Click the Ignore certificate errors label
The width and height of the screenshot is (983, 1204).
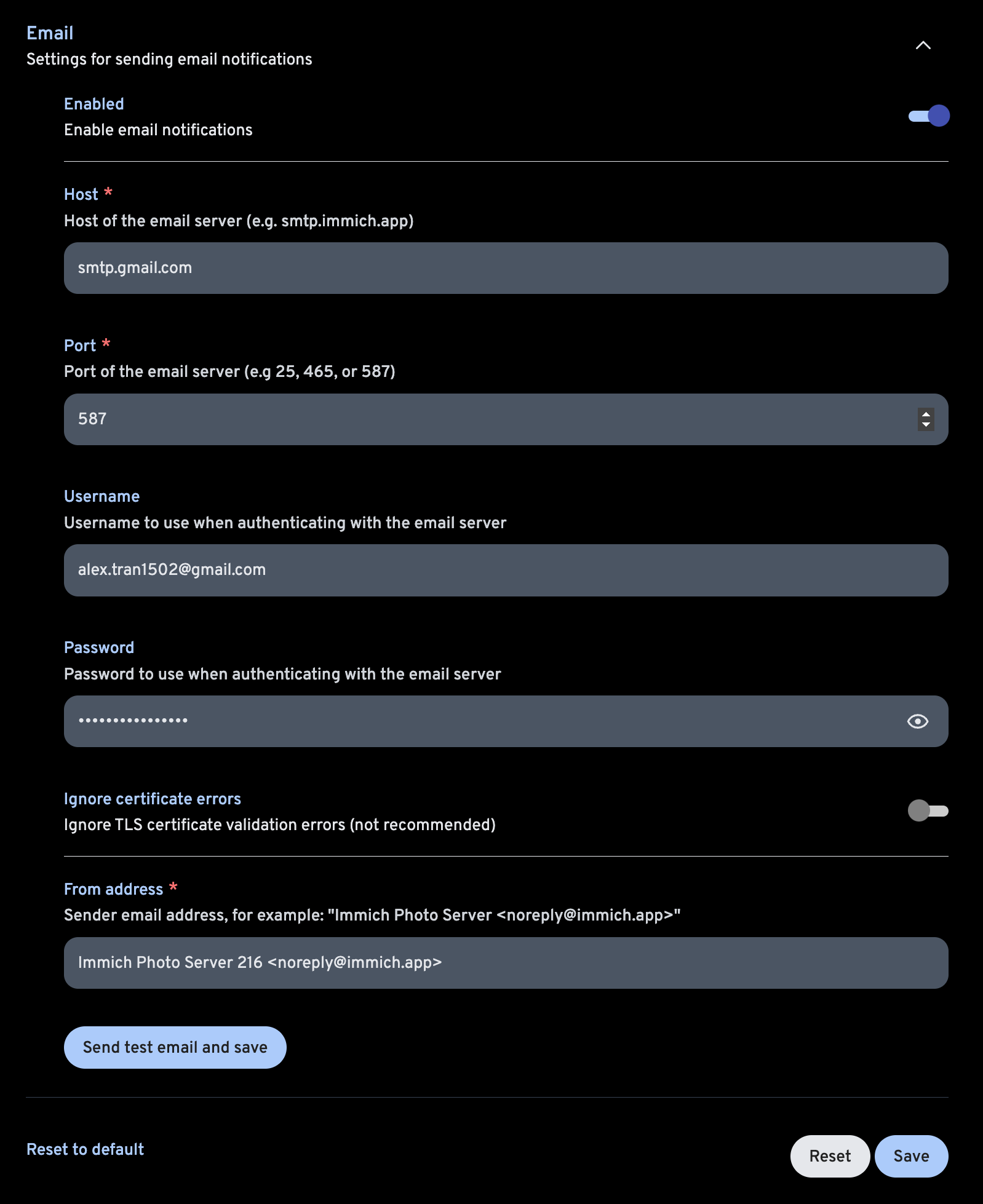click(x=153, y=799)
